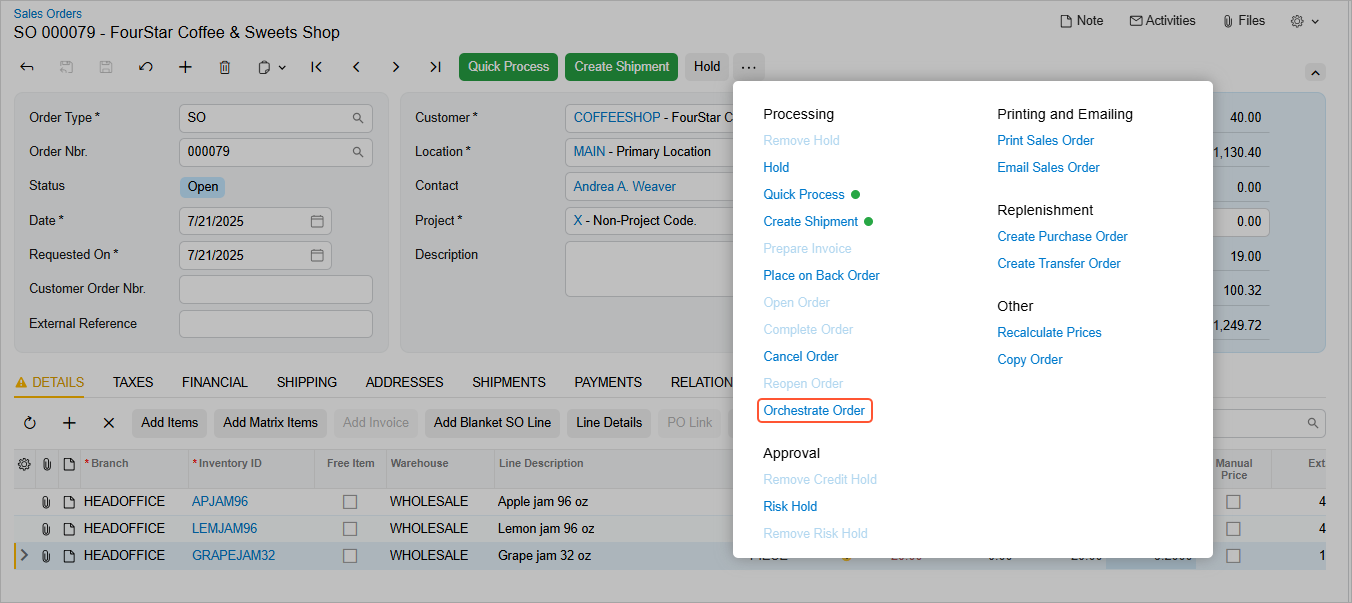
Task: Navigate to the last record
Action: point(435,67)
